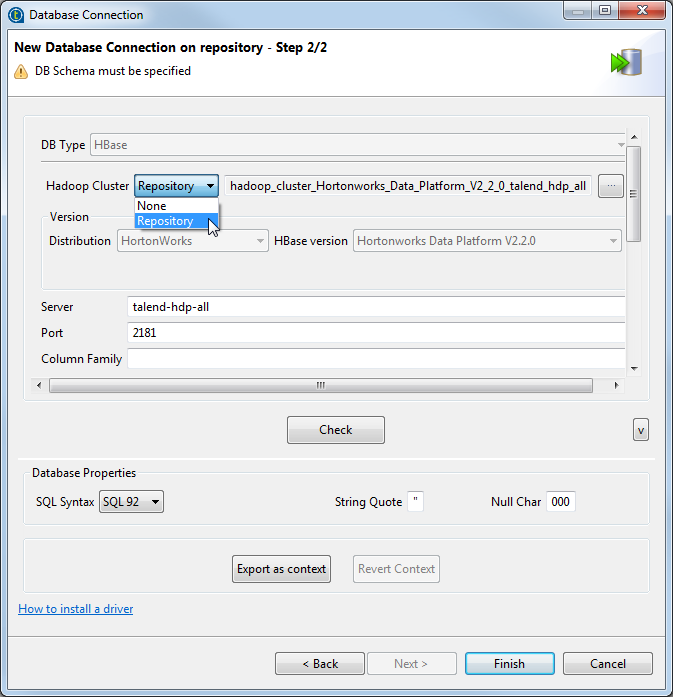Click the hadoop cluster name field
The height and width of the screenshot is (697, 673).
pos(408,186)
